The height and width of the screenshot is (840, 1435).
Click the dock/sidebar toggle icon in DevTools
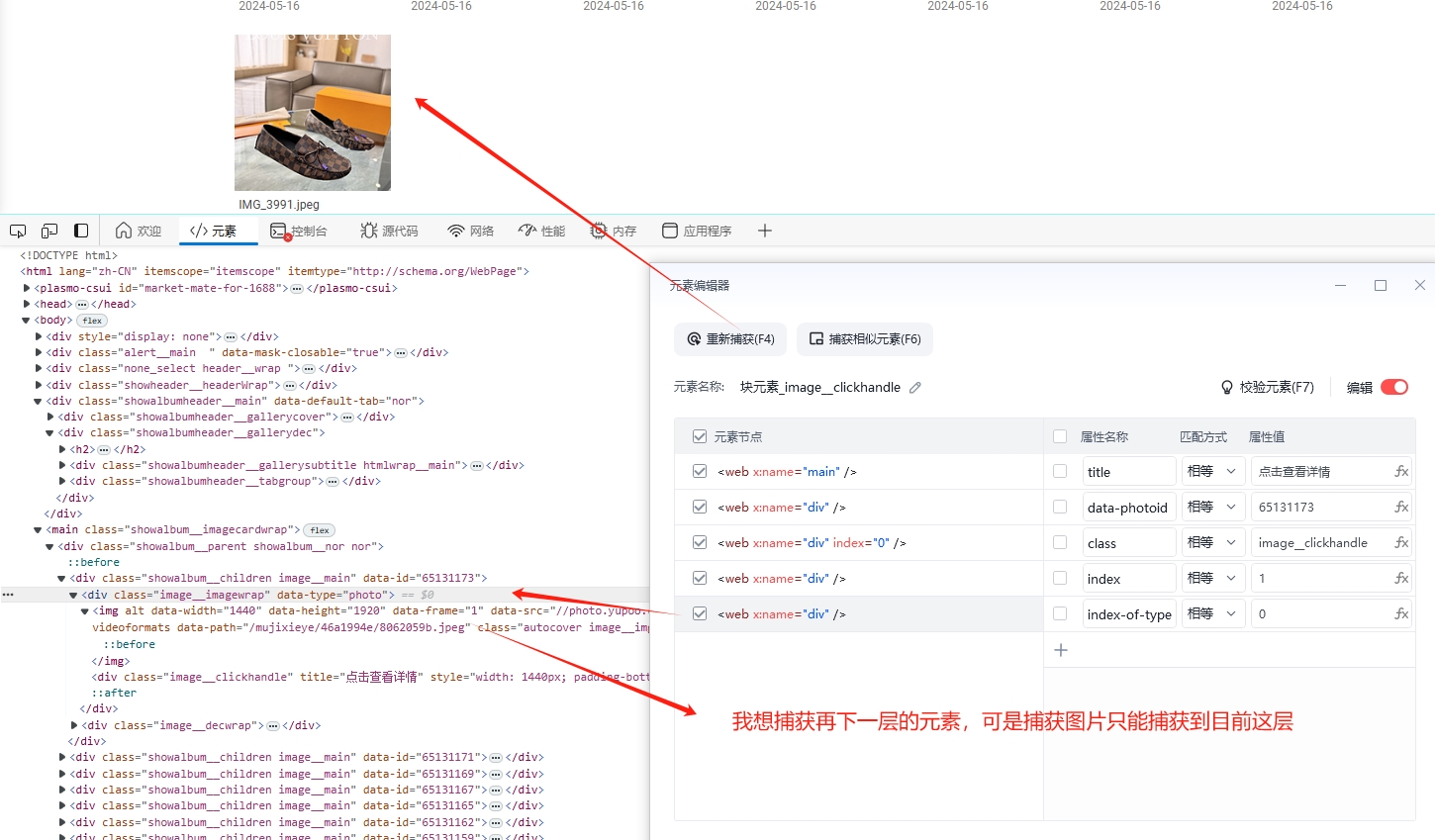pyautogui.click(x=81, y=231)
